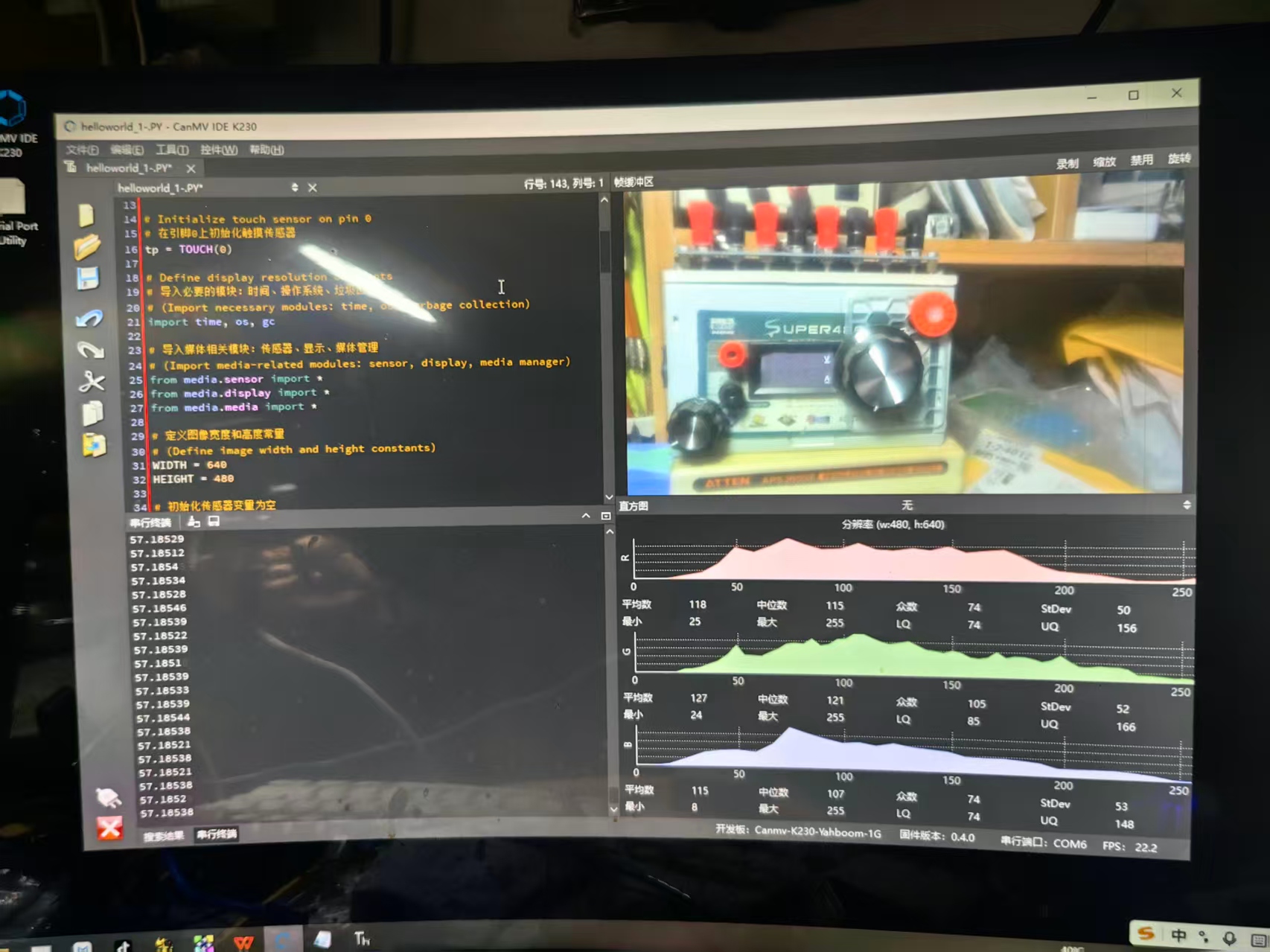Stop the running script with red X

click(x=110, y=828)
